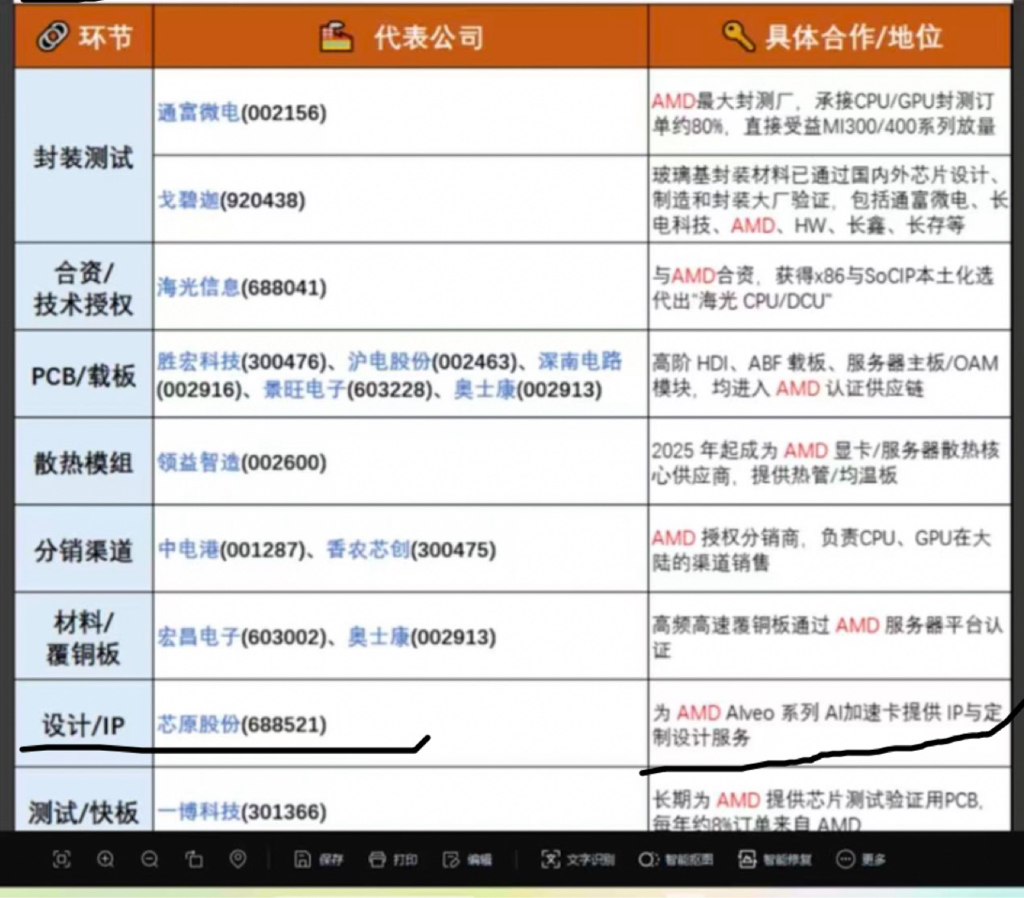
Task: Select the 合资/技术授权 category cell
Action: [x=84, y=287]
